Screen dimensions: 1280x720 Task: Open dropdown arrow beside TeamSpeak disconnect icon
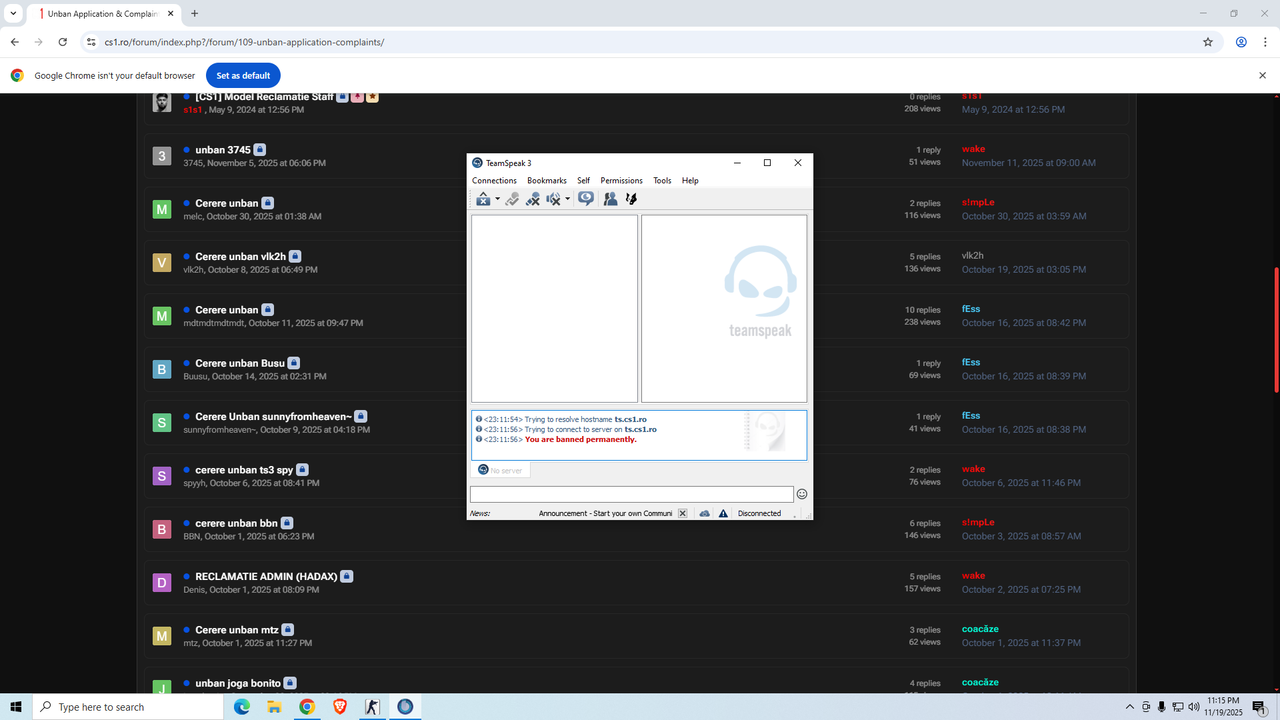pyautogui.click(x=497, y=199)
